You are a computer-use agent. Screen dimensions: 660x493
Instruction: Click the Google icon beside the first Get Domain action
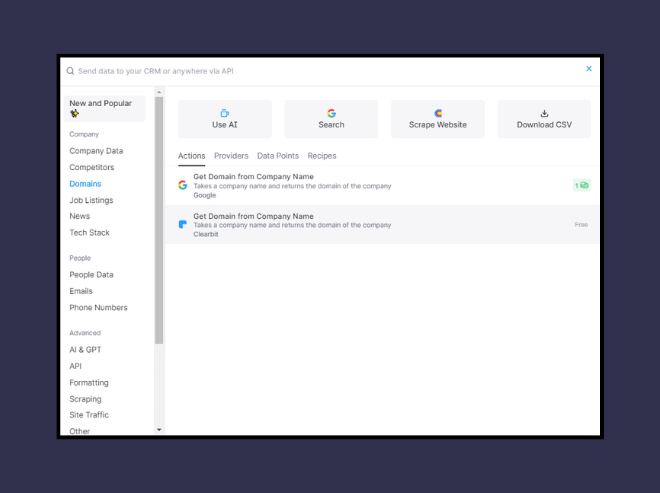click(x=183, y=185)
